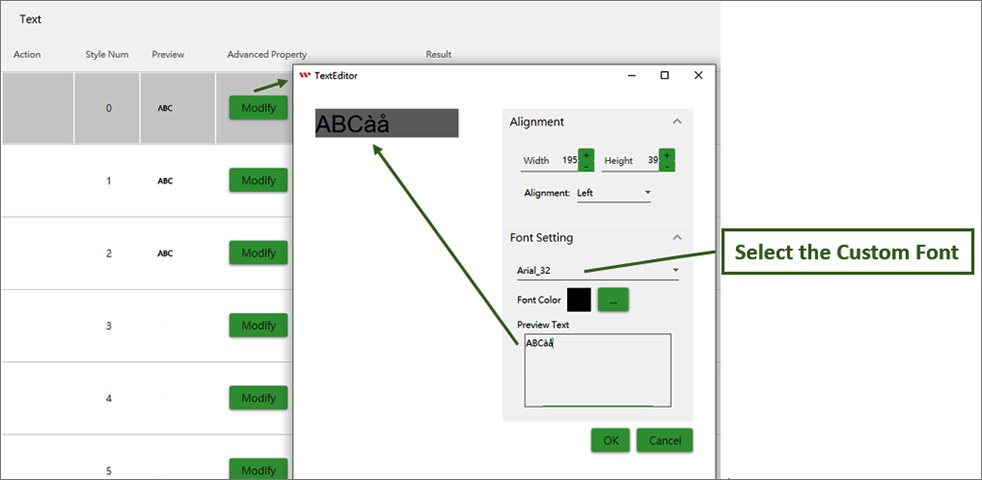
Task: Confirm TextEditor with OK button
Action: [x=611, y=441]
